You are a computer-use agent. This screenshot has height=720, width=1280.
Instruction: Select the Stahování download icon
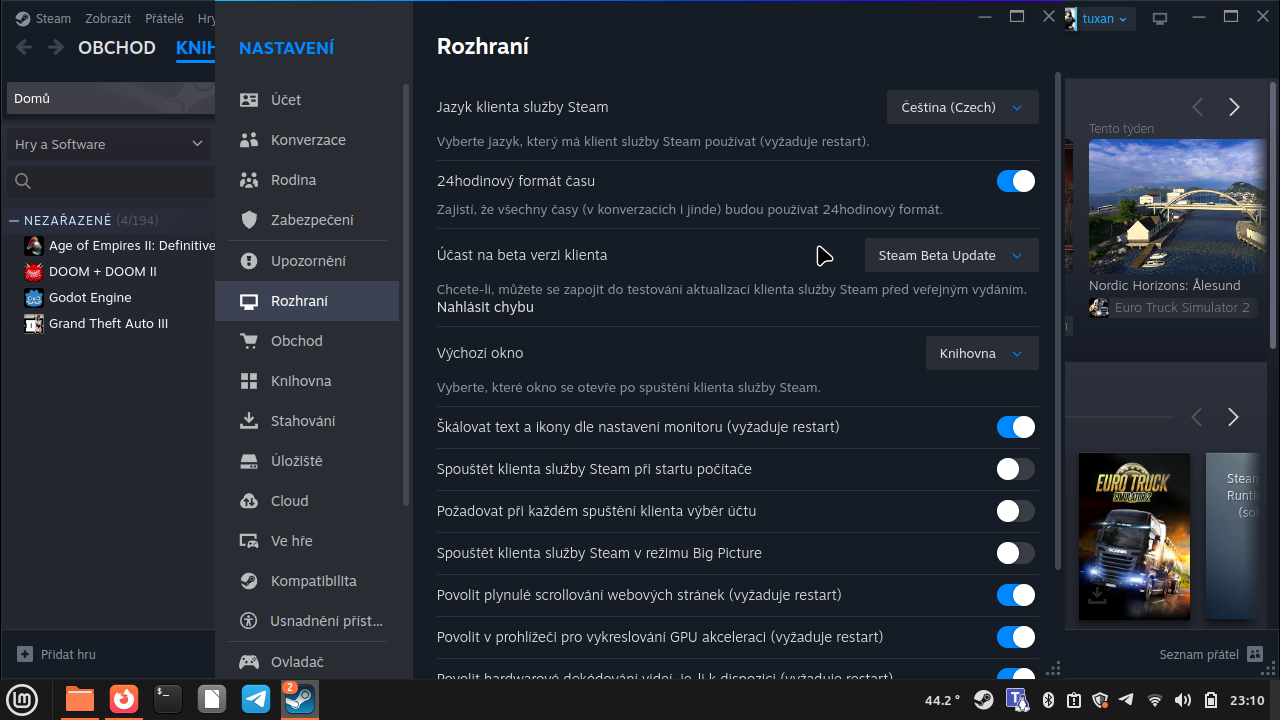250,421
